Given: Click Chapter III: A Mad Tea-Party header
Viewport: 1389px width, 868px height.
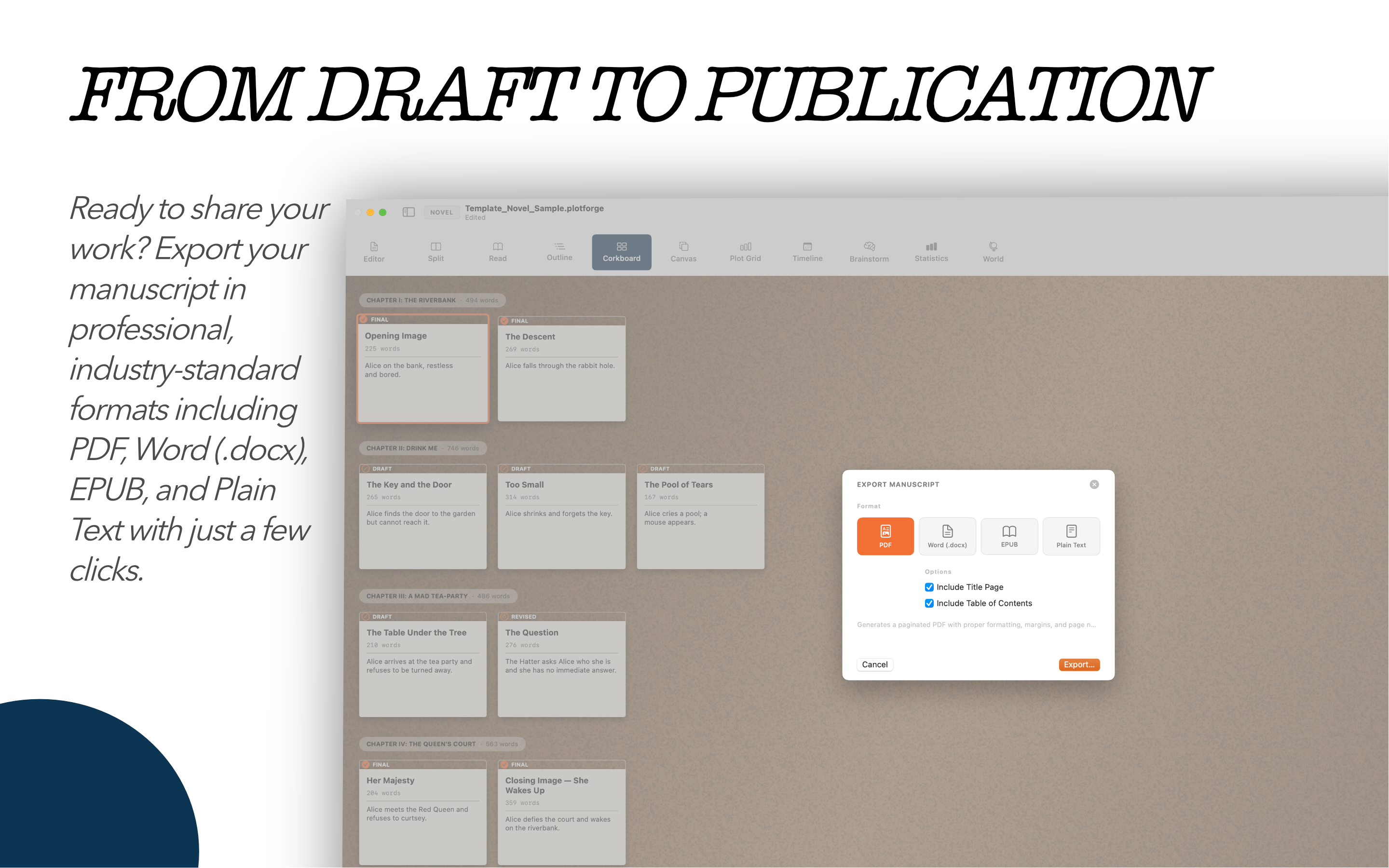Looking at the screenshot, I should (x=438, y=596).
